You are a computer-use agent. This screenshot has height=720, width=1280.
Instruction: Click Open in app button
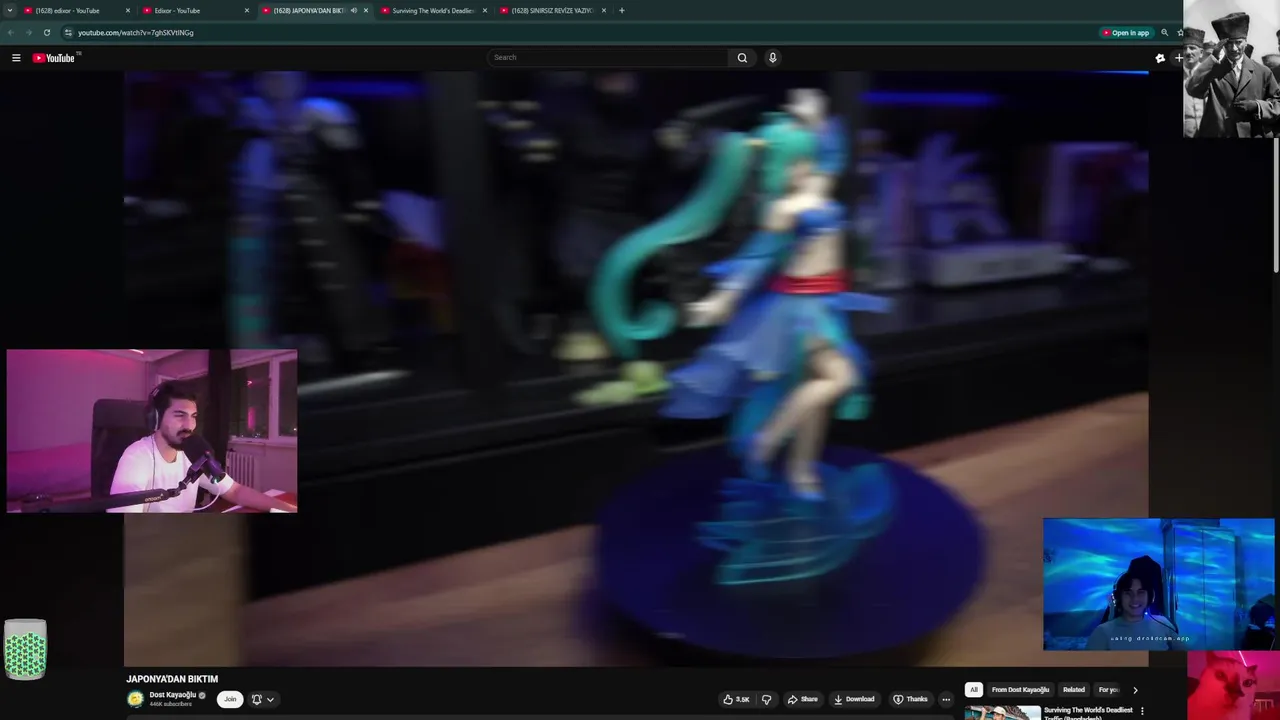pos(1125,33)
